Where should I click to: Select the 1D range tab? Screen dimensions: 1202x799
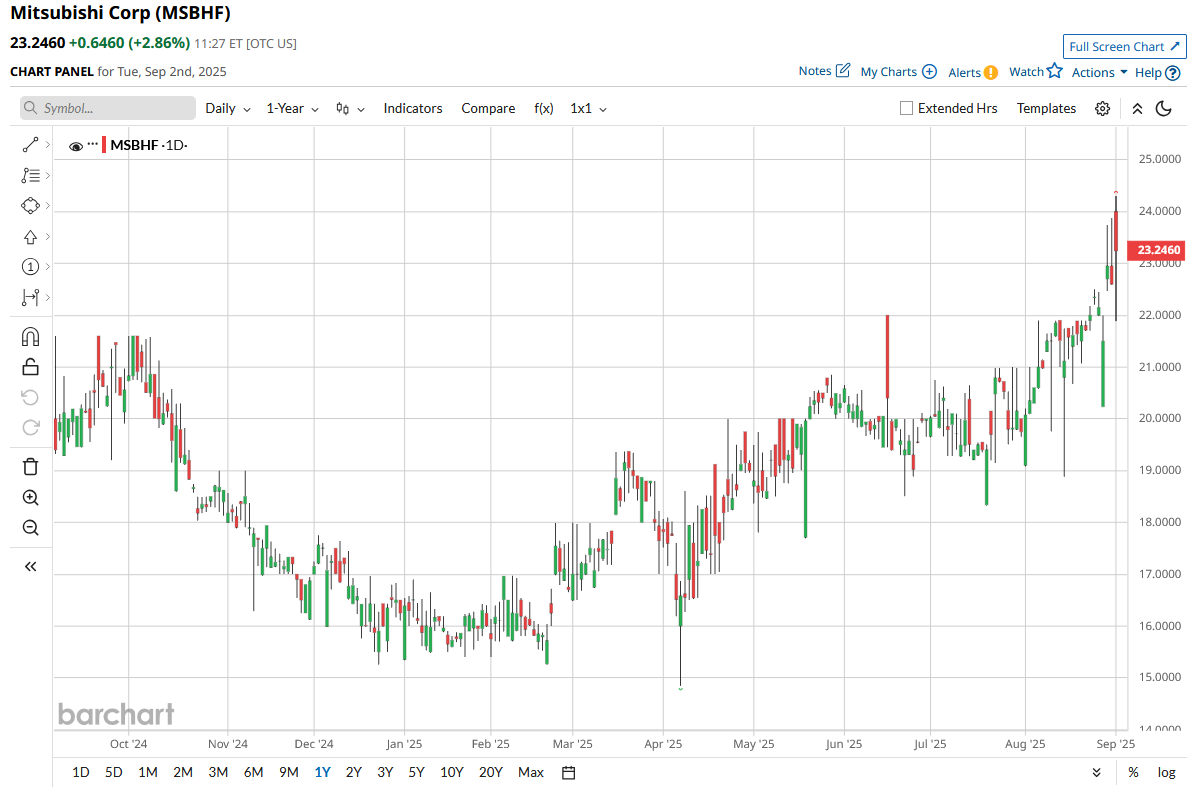click(x=81, y=772)
